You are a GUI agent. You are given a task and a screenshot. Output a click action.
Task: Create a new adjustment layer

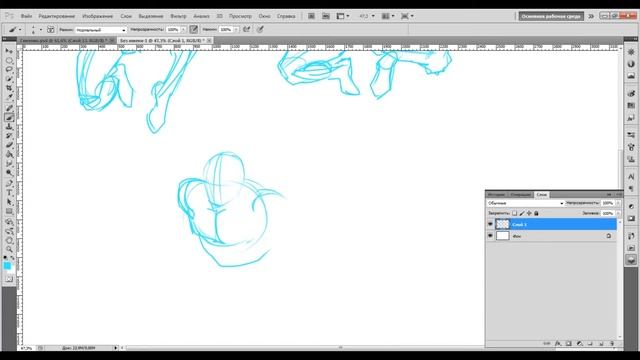click(580, 344)
